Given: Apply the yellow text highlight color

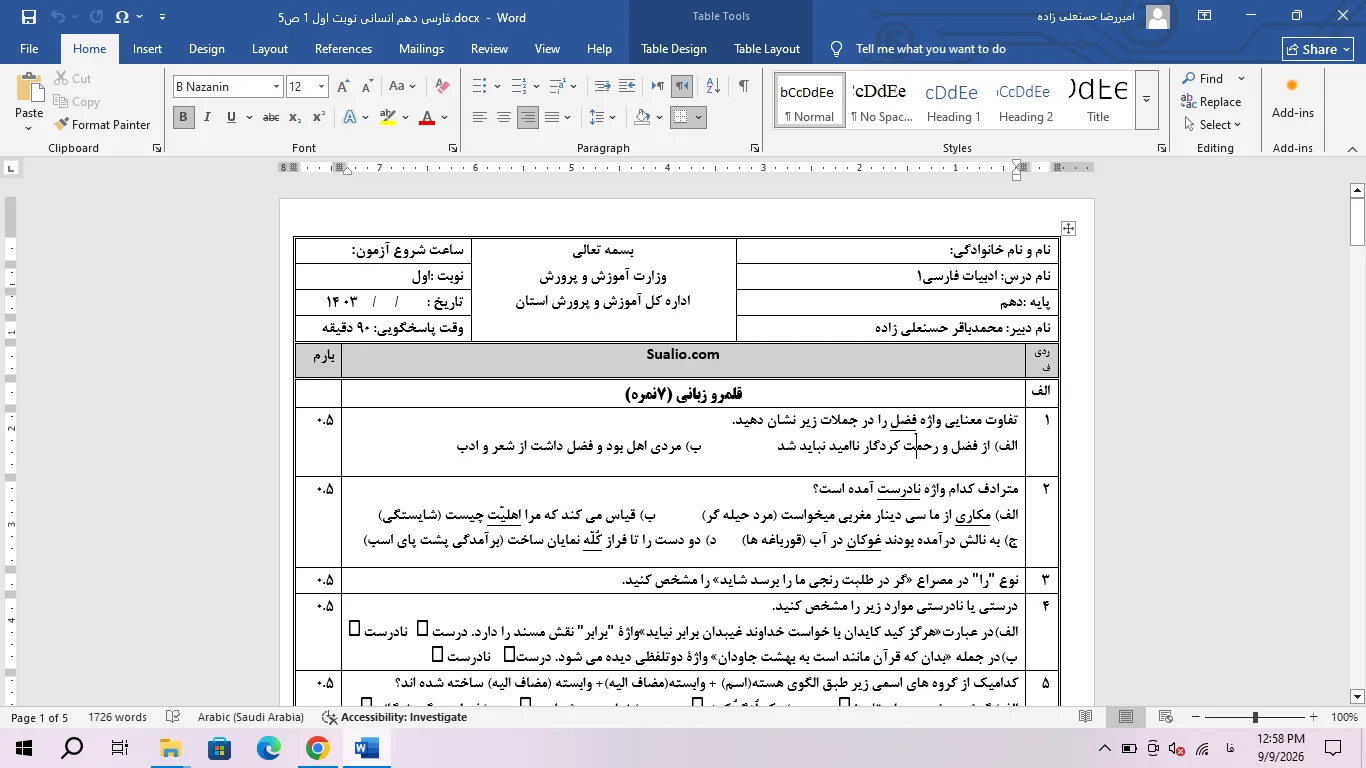Looking at the screenshot, I should (x=387, y=117).
